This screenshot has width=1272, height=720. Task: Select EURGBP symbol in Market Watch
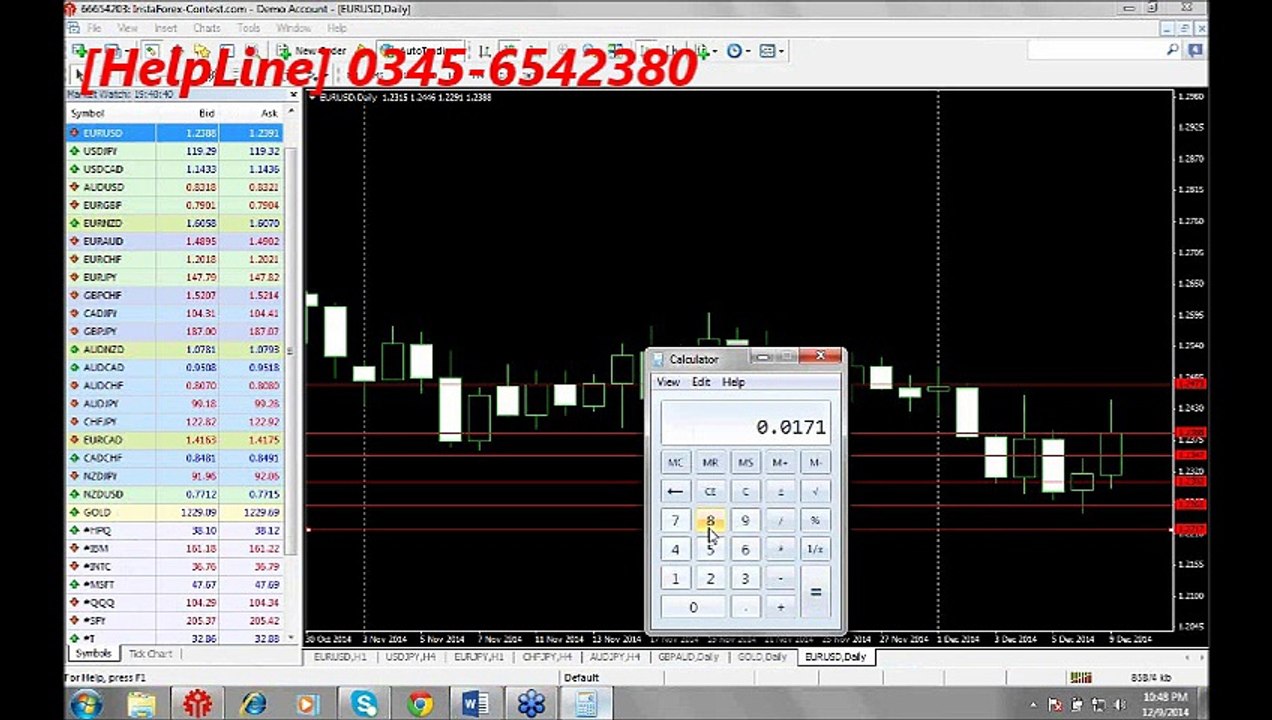tap(102, 205)
